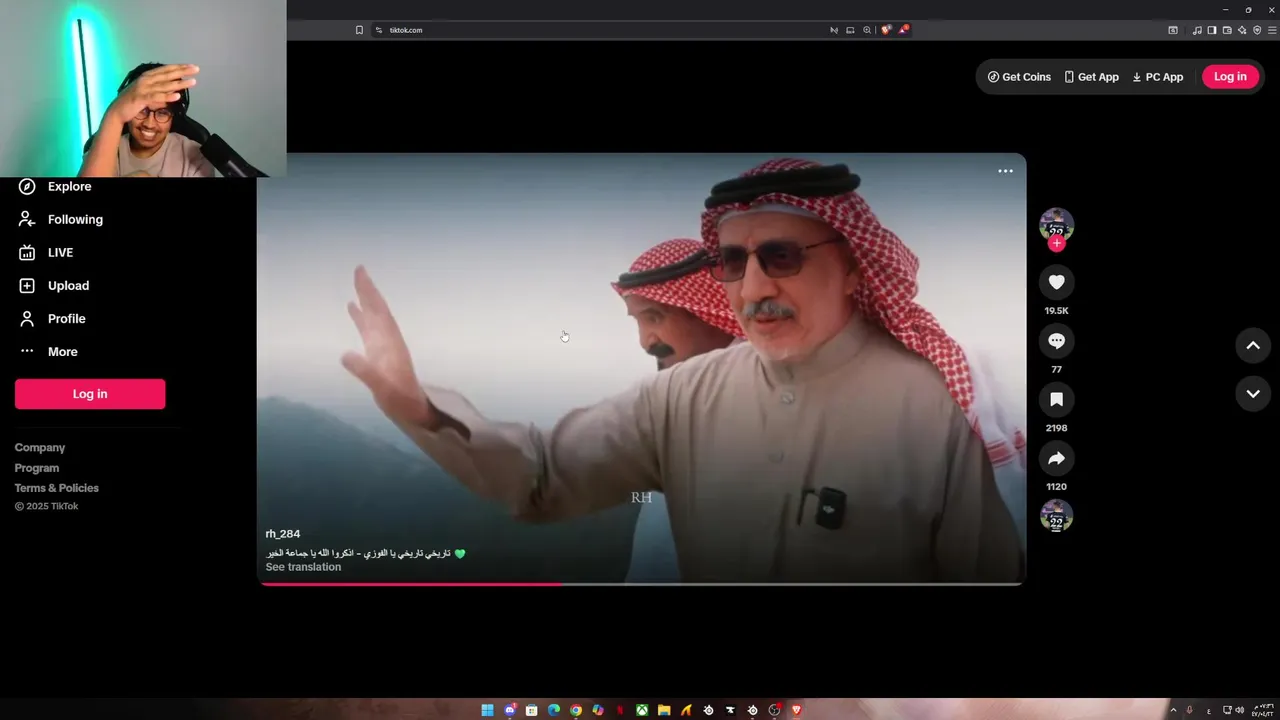
Task: Open the Brave Rewards triangle icon
Action: [x=903, y=30]
